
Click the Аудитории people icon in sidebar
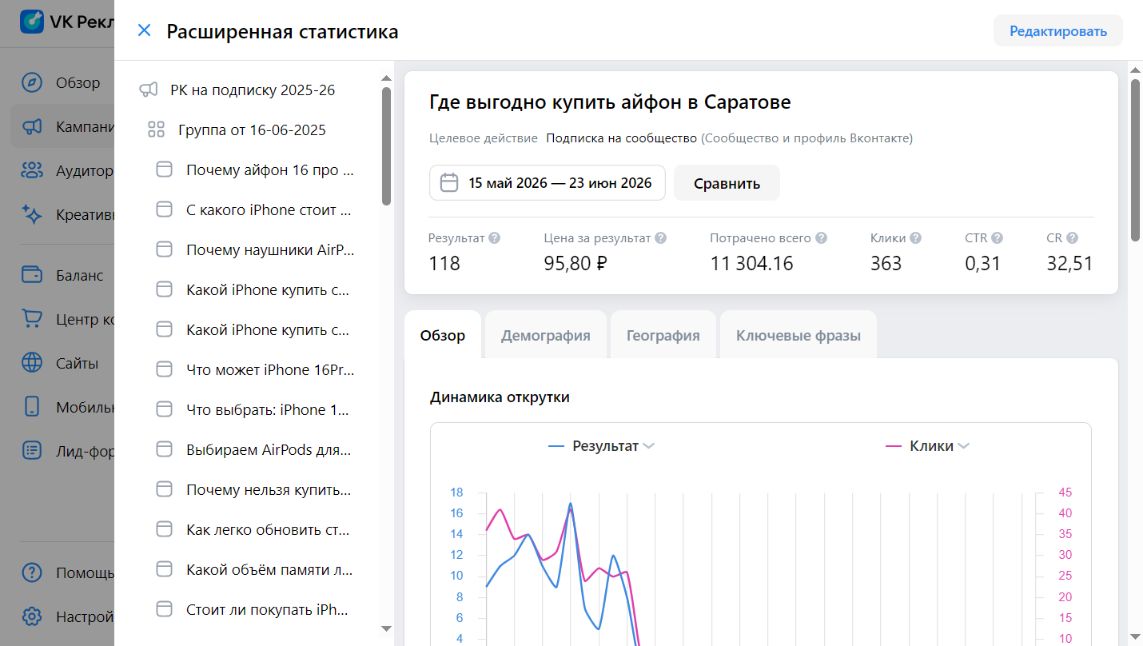pos(31,171)
